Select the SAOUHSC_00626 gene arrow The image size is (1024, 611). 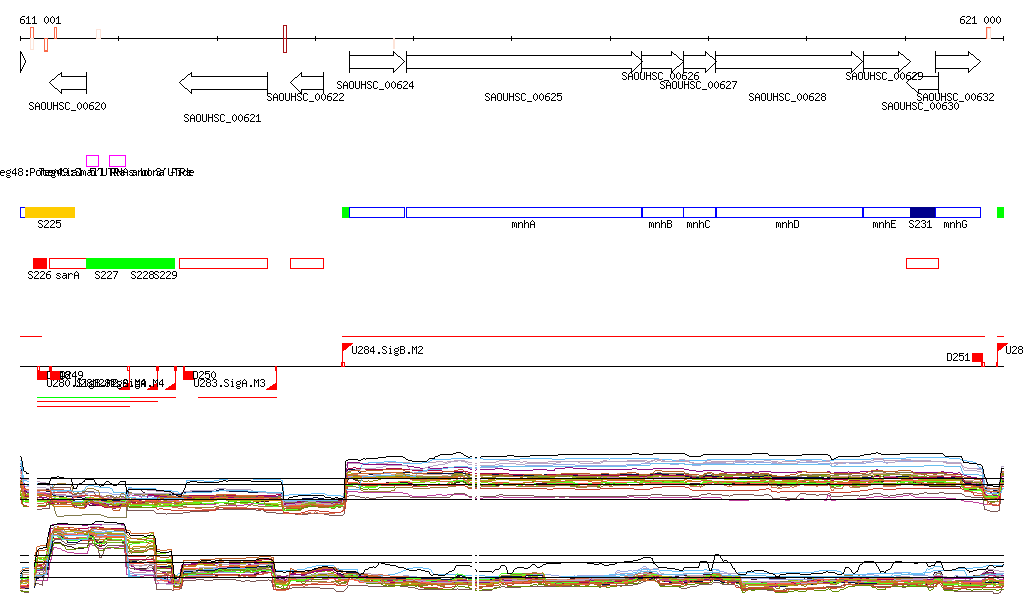click(663, 62)
